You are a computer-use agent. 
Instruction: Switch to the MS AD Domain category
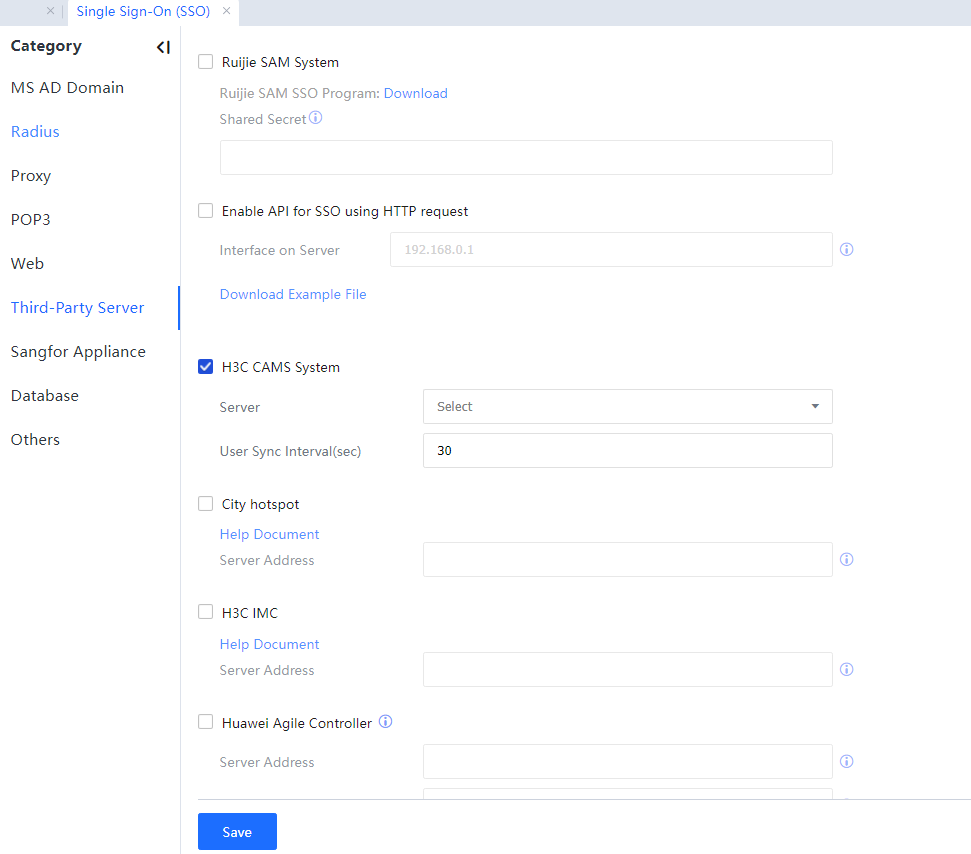[x=67, y=88]
